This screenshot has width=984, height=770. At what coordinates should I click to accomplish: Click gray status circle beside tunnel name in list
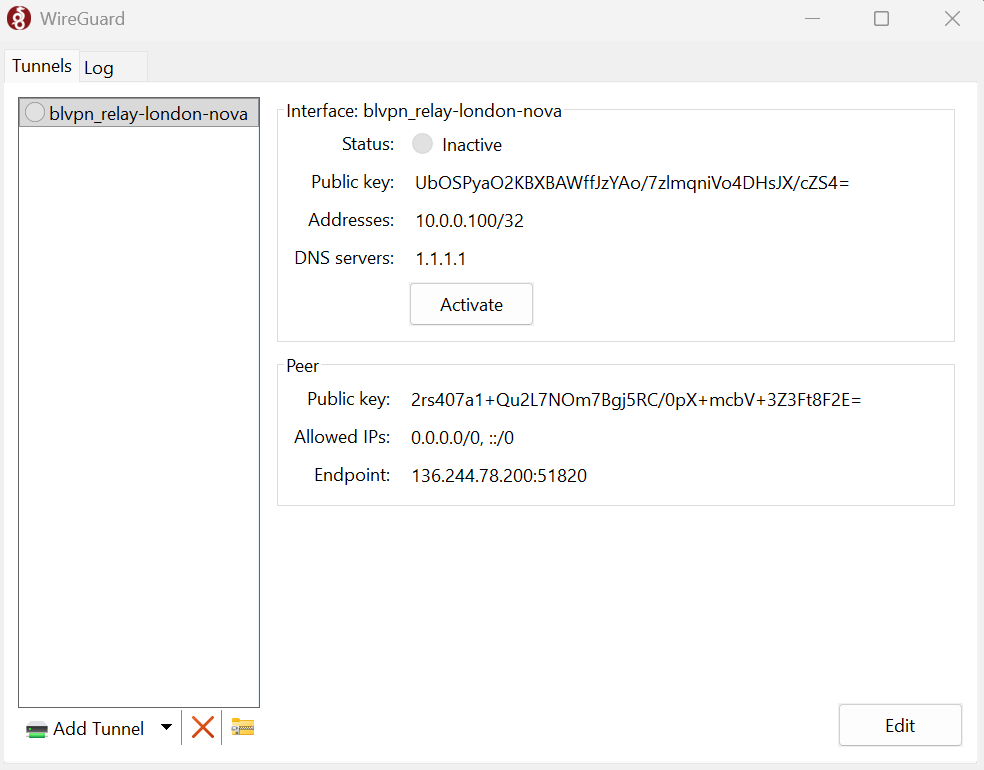[x=35, y=113]
